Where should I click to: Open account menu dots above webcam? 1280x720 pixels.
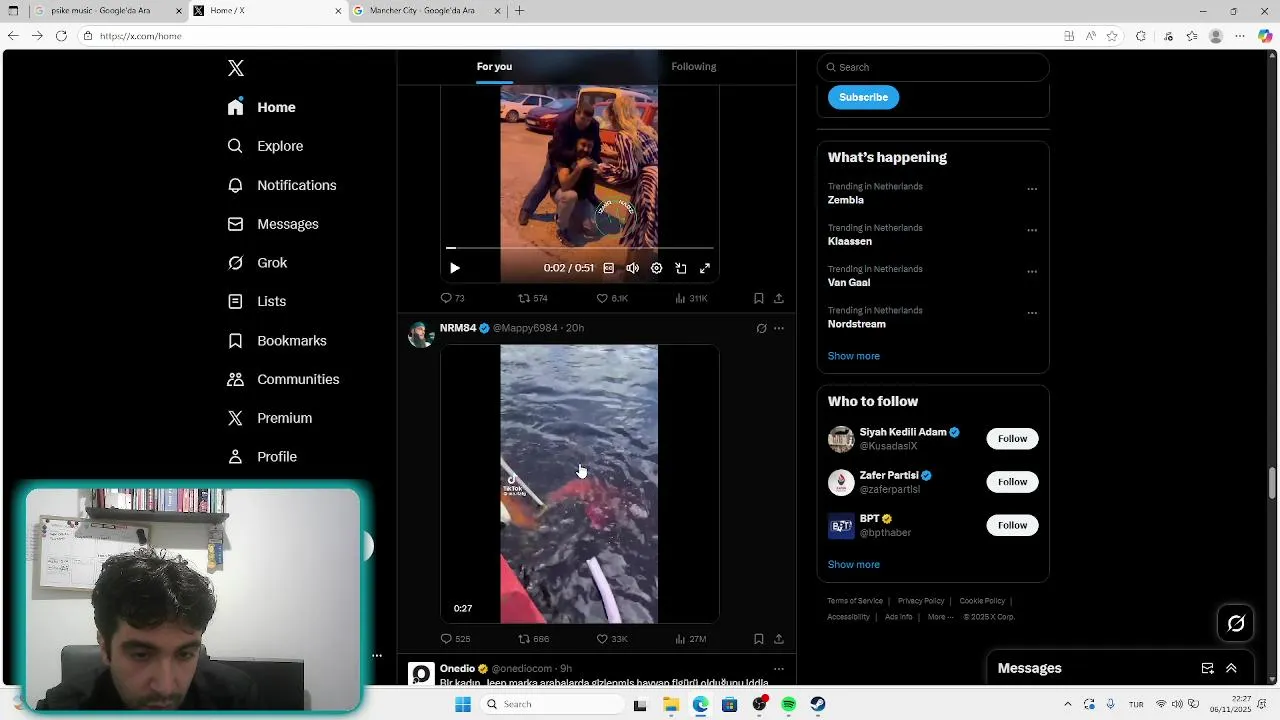pyautogui.click(x=377, y=656)
